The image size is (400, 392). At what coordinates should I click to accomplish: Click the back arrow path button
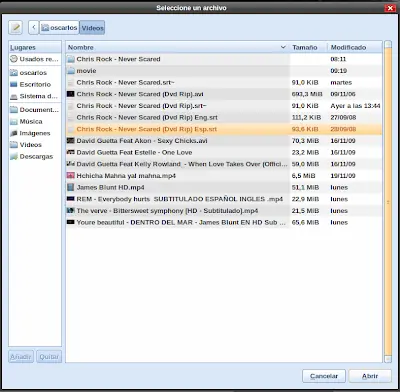34,28
